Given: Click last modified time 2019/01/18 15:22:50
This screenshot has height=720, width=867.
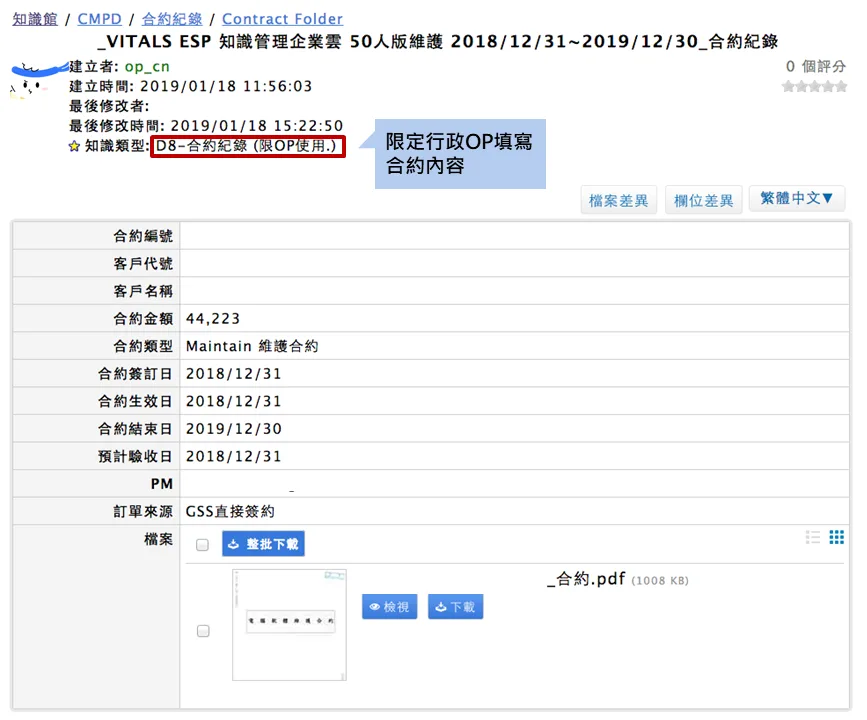Looking at the screenshot, I should 257,126.
